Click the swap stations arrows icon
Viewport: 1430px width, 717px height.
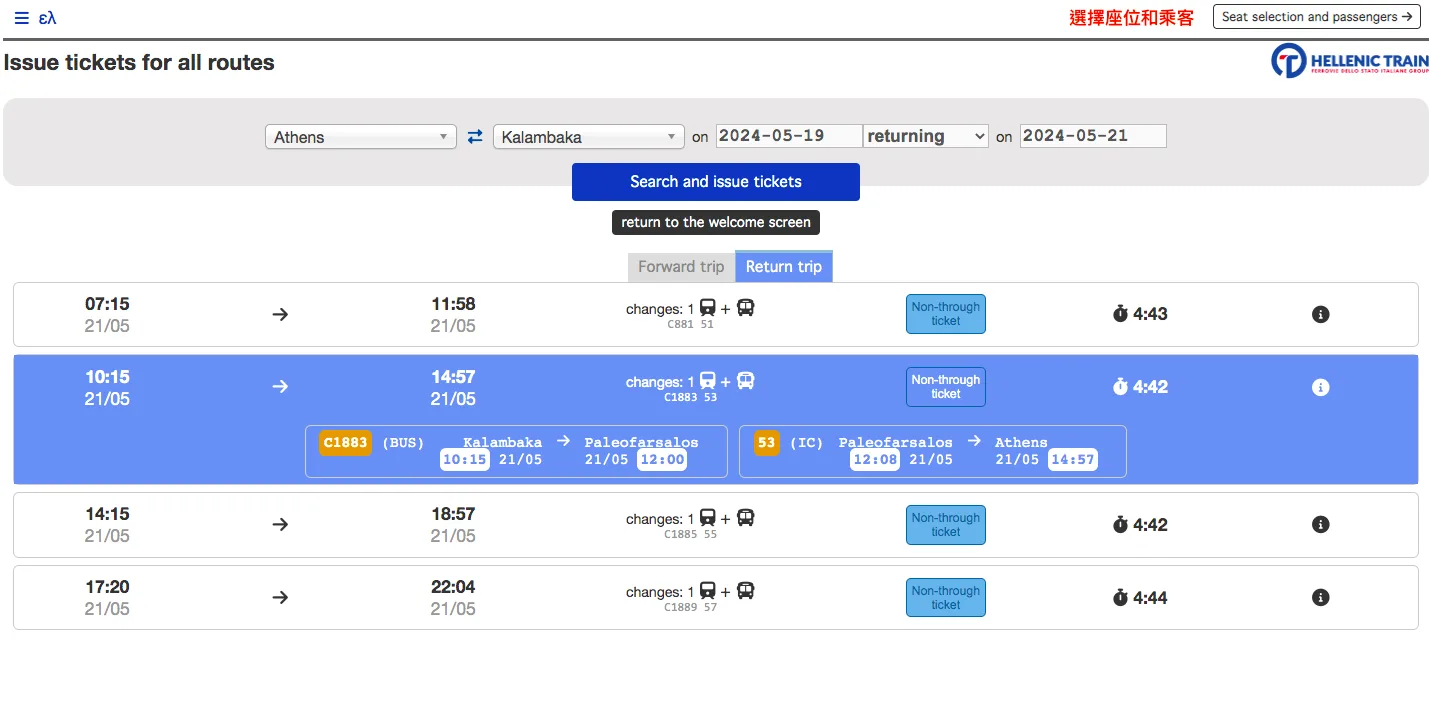point(475,137)
